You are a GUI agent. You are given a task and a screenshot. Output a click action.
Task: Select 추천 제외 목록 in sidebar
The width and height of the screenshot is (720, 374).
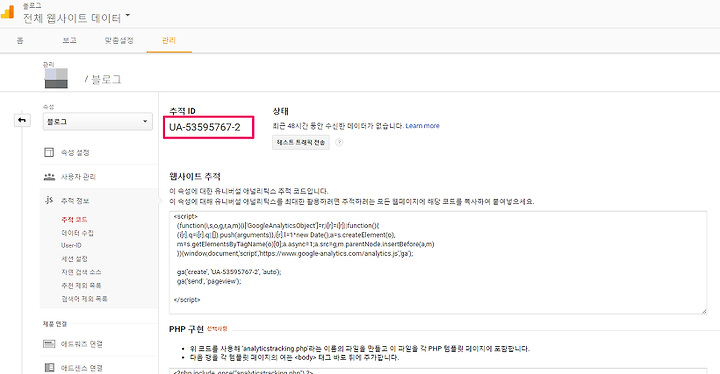point(81,286)
